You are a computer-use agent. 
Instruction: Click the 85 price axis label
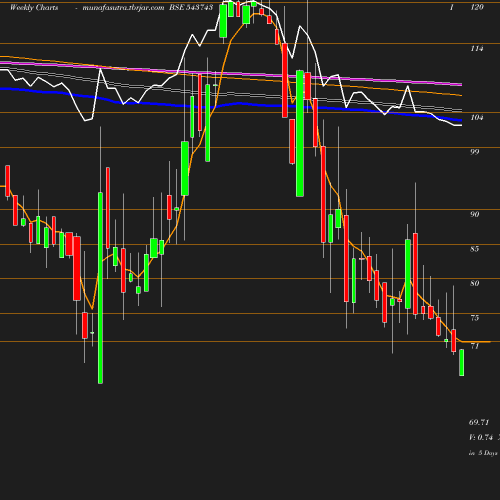tap(475, 249)
